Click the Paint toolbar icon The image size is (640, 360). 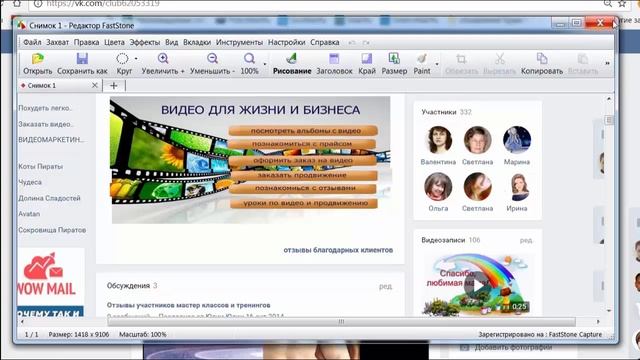(x=422, y=59)
